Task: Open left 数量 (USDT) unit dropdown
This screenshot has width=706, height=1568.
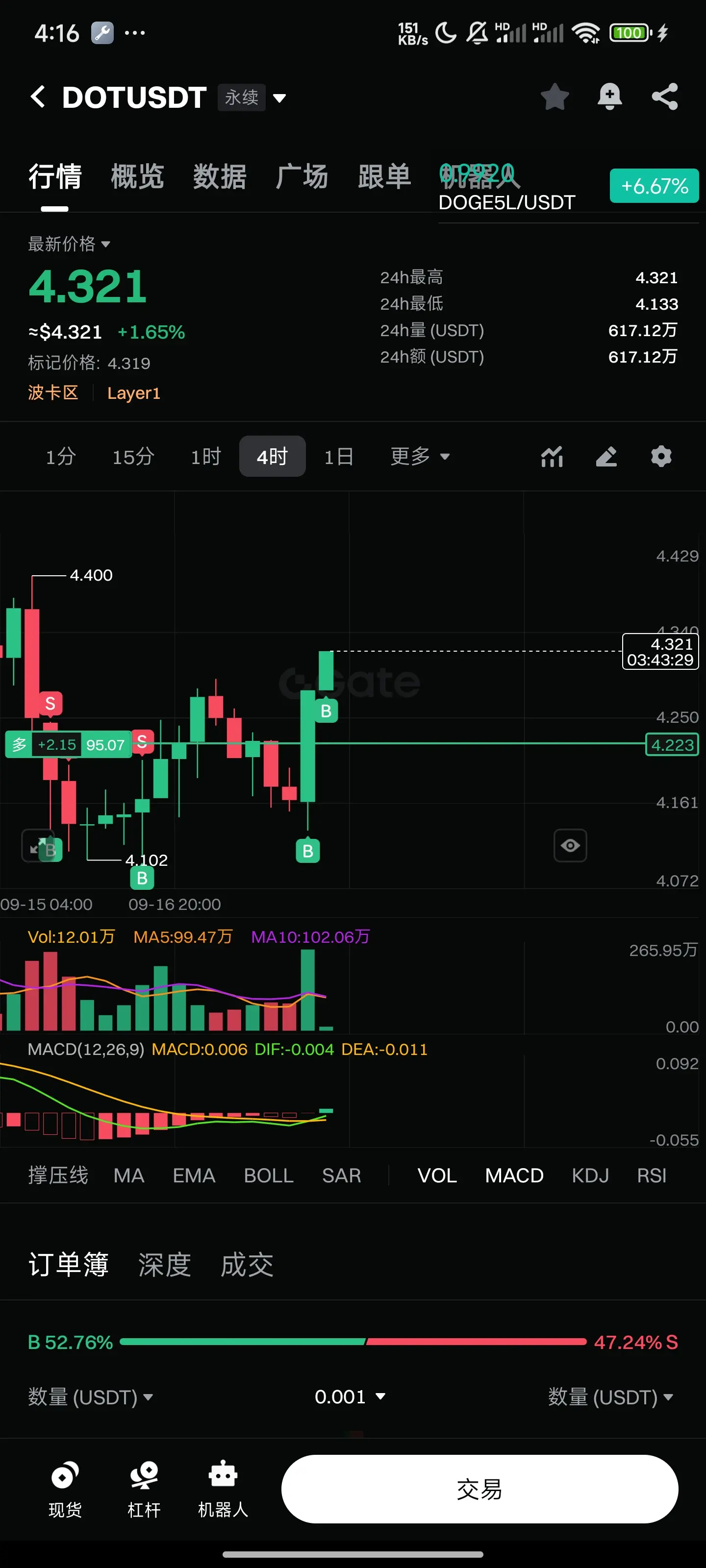Action: [90, 1396]
